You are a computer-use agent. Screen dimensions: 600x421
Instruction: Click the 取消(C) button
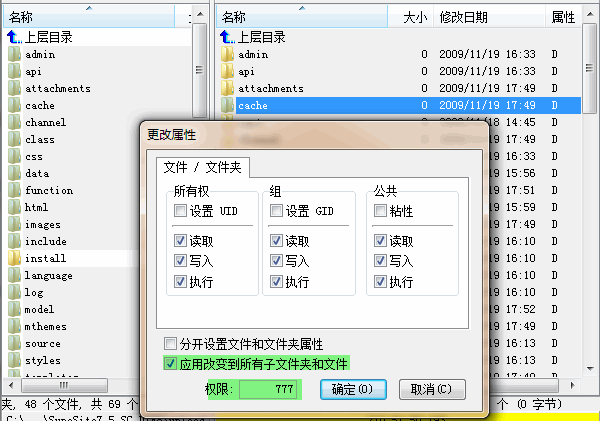click(431, 388)
